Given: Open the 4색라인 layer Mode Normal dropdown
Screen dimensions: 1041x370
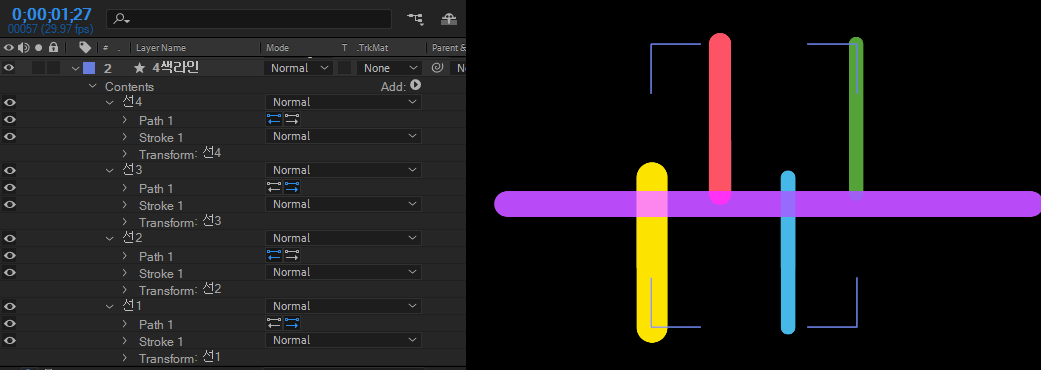Looking at the screenshot, I should pos(298,68).
